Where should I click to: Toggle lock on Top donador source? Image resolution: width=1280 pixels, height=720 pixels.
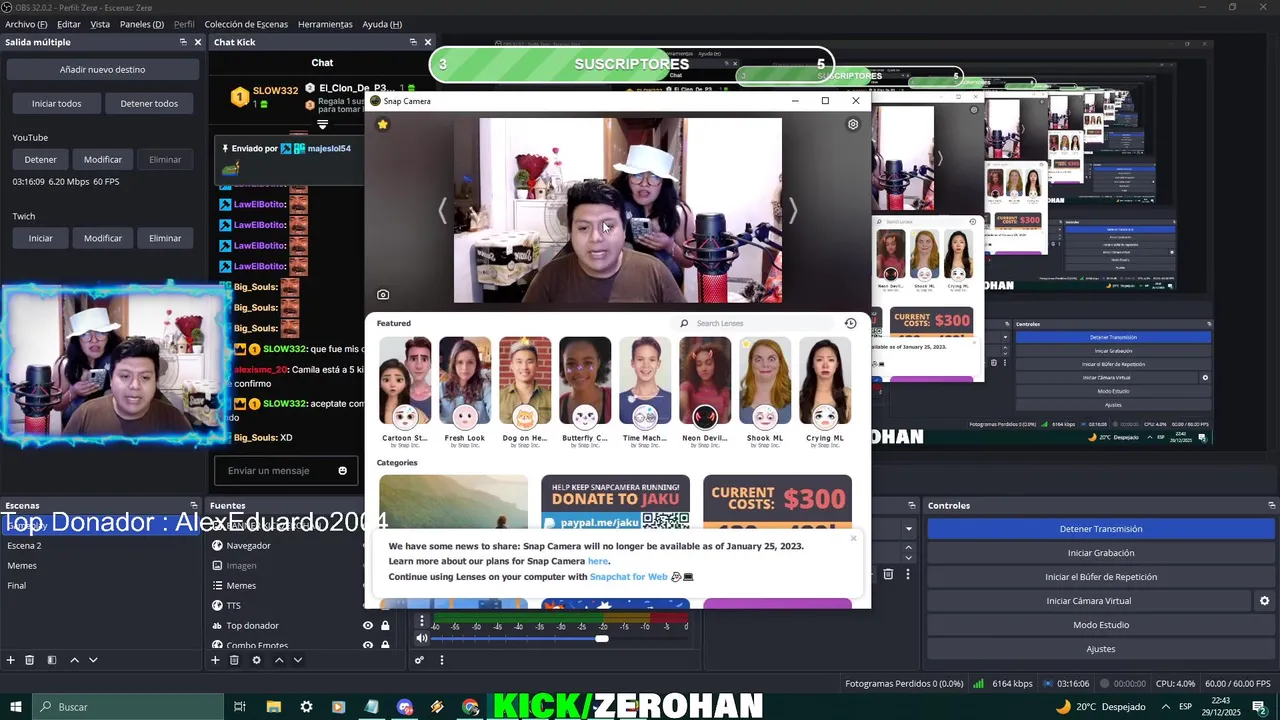385,626
